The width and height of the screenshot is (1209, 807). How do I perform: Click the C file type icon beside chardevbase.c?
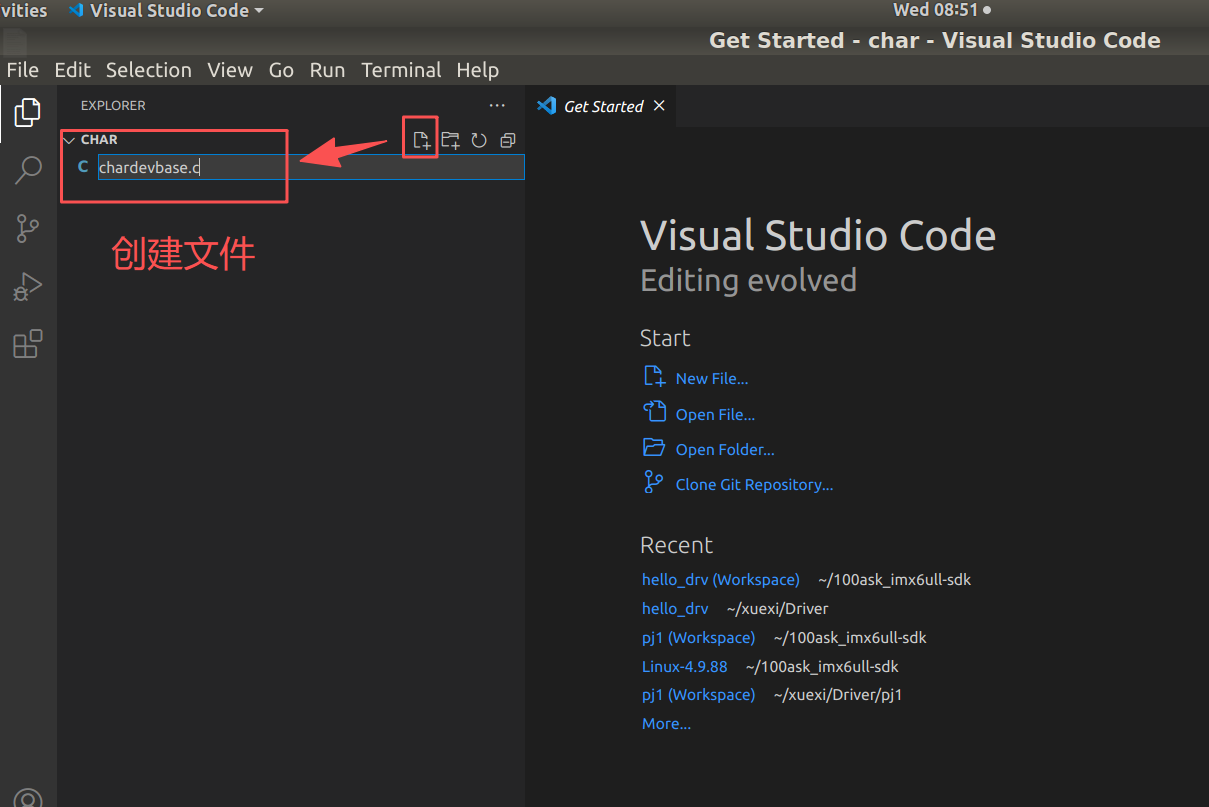(83, 167)
